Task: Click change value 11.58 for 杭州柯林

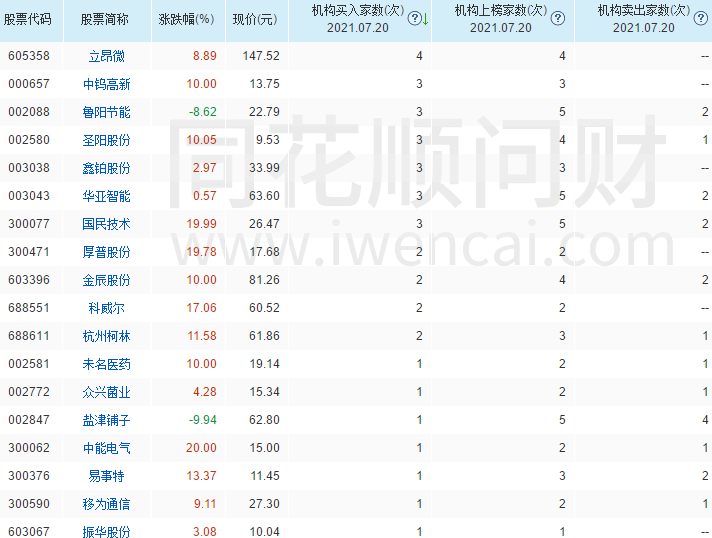Action: 202,336
